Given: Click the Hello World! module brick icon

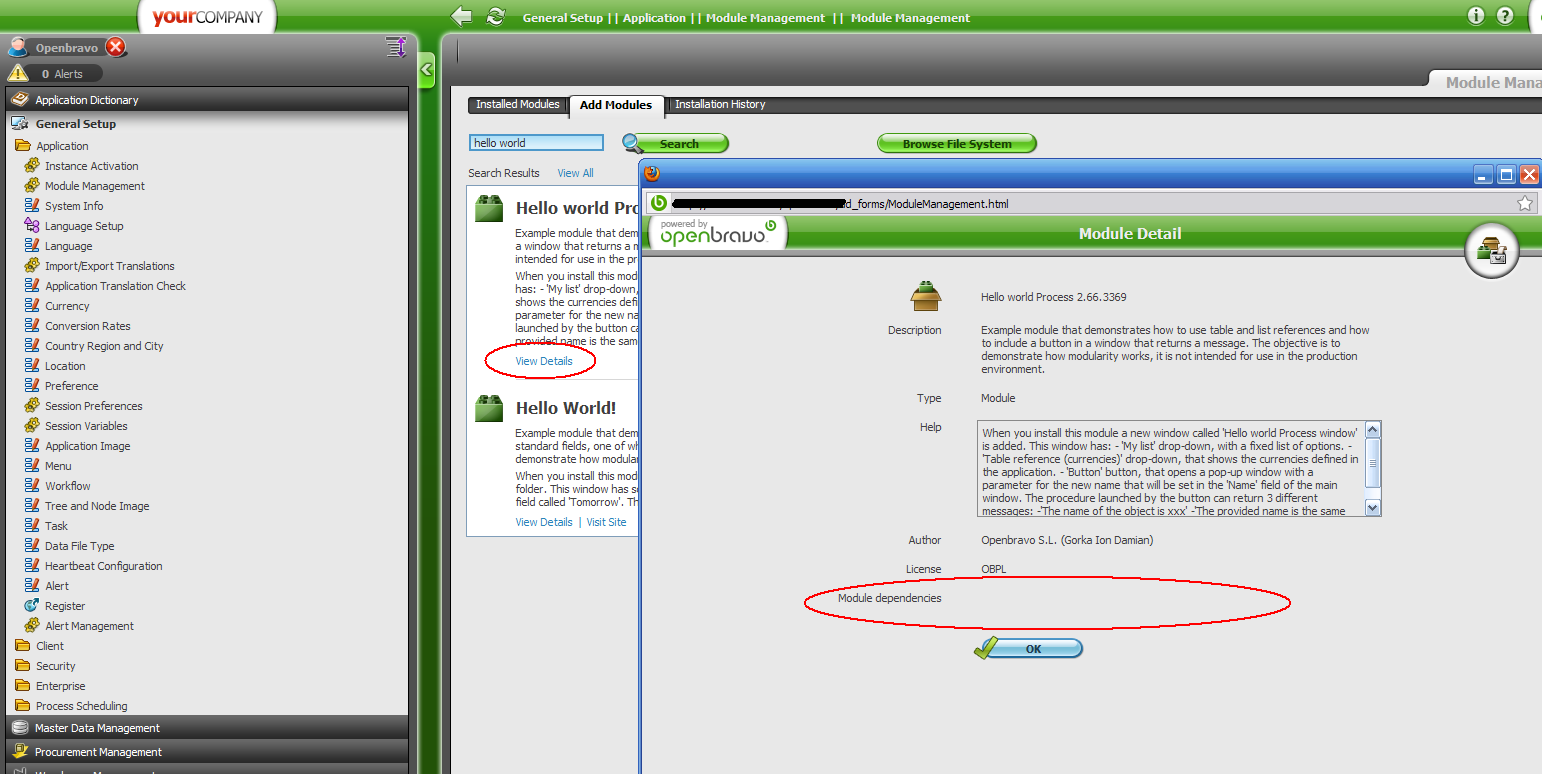Looking at the screenshot, I should (489, 408).
